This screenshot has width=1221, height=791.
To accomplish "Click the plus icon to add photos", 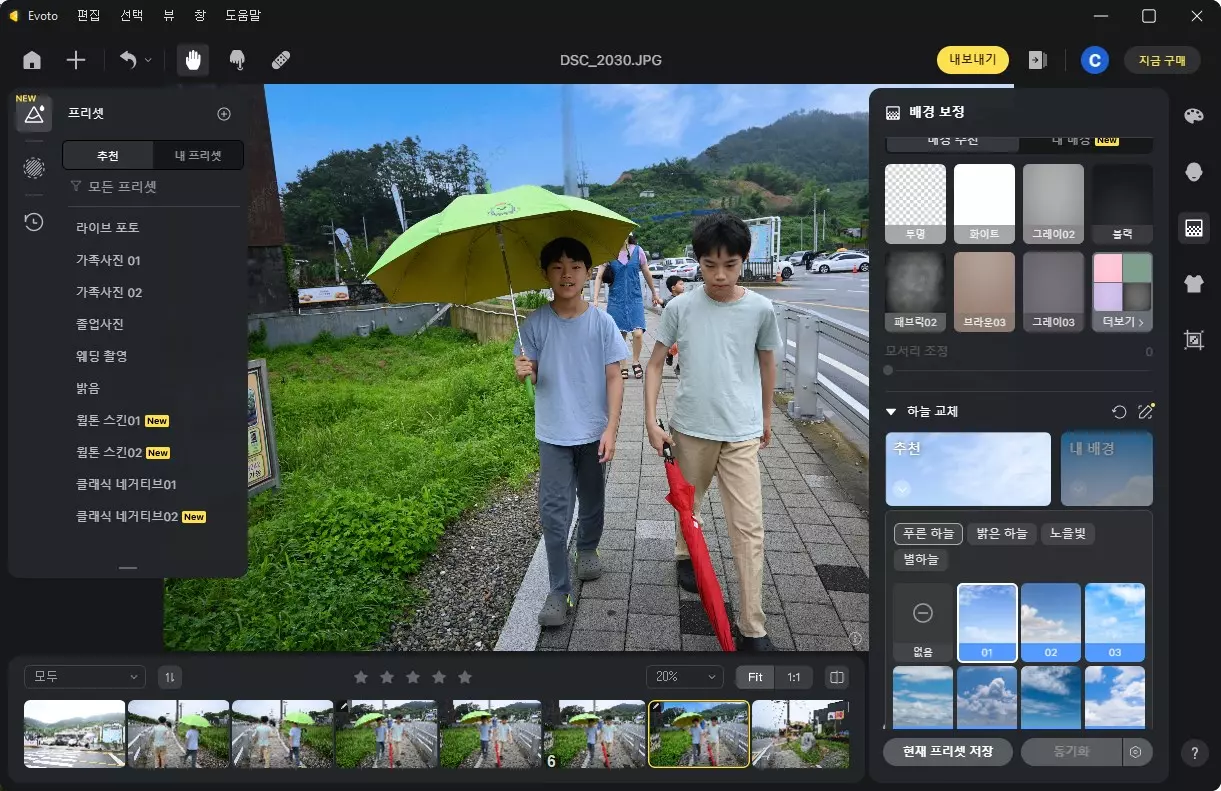I will 76,60.
